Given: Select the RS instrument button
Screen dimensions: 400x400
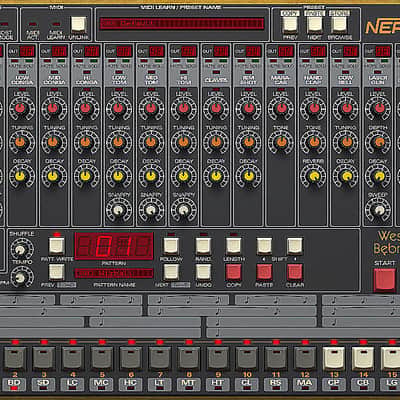Looking at the screenshot, I should (x=276, y=384).
